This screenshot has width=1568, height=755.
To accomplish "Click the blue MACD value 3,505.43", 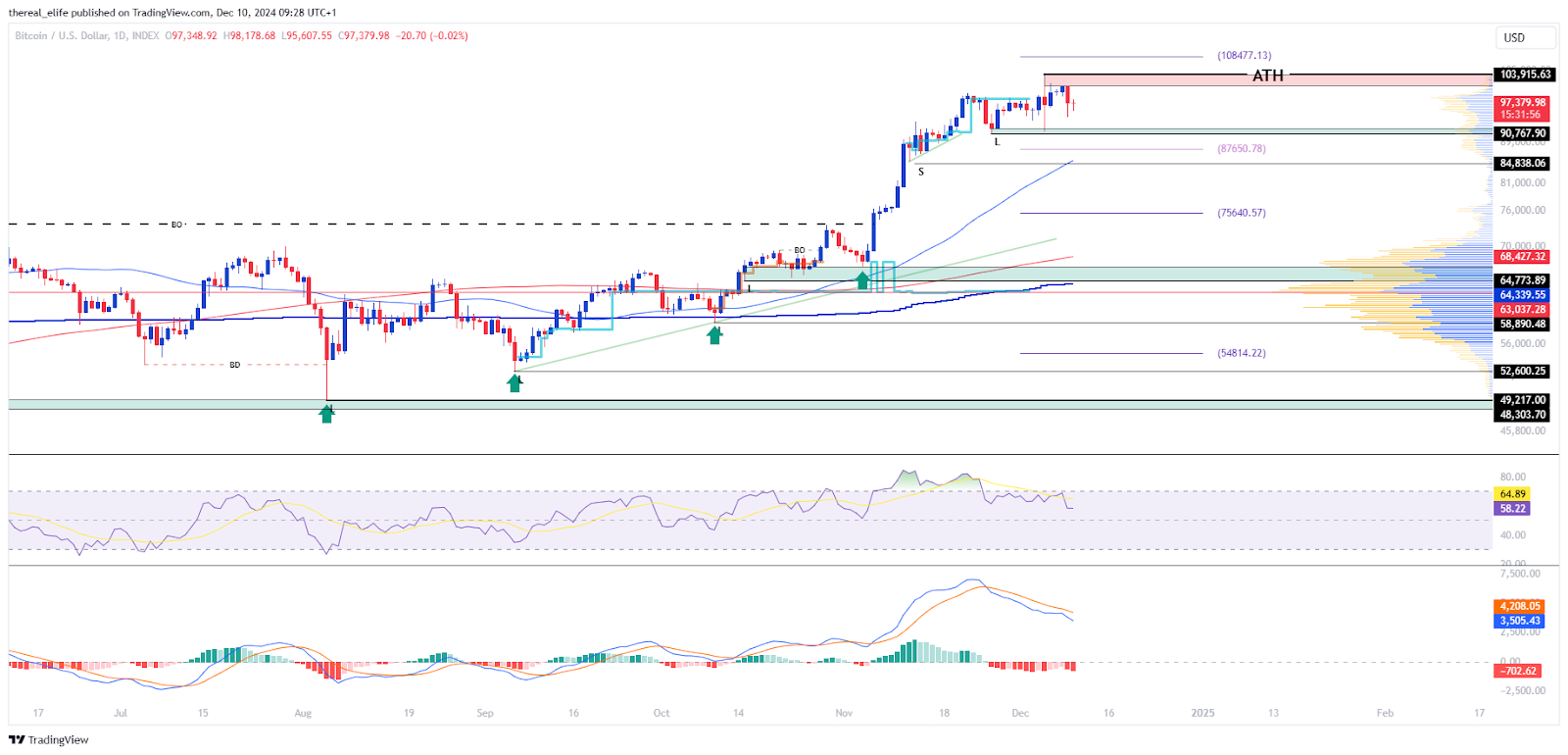I will [x=1520, y=621].
